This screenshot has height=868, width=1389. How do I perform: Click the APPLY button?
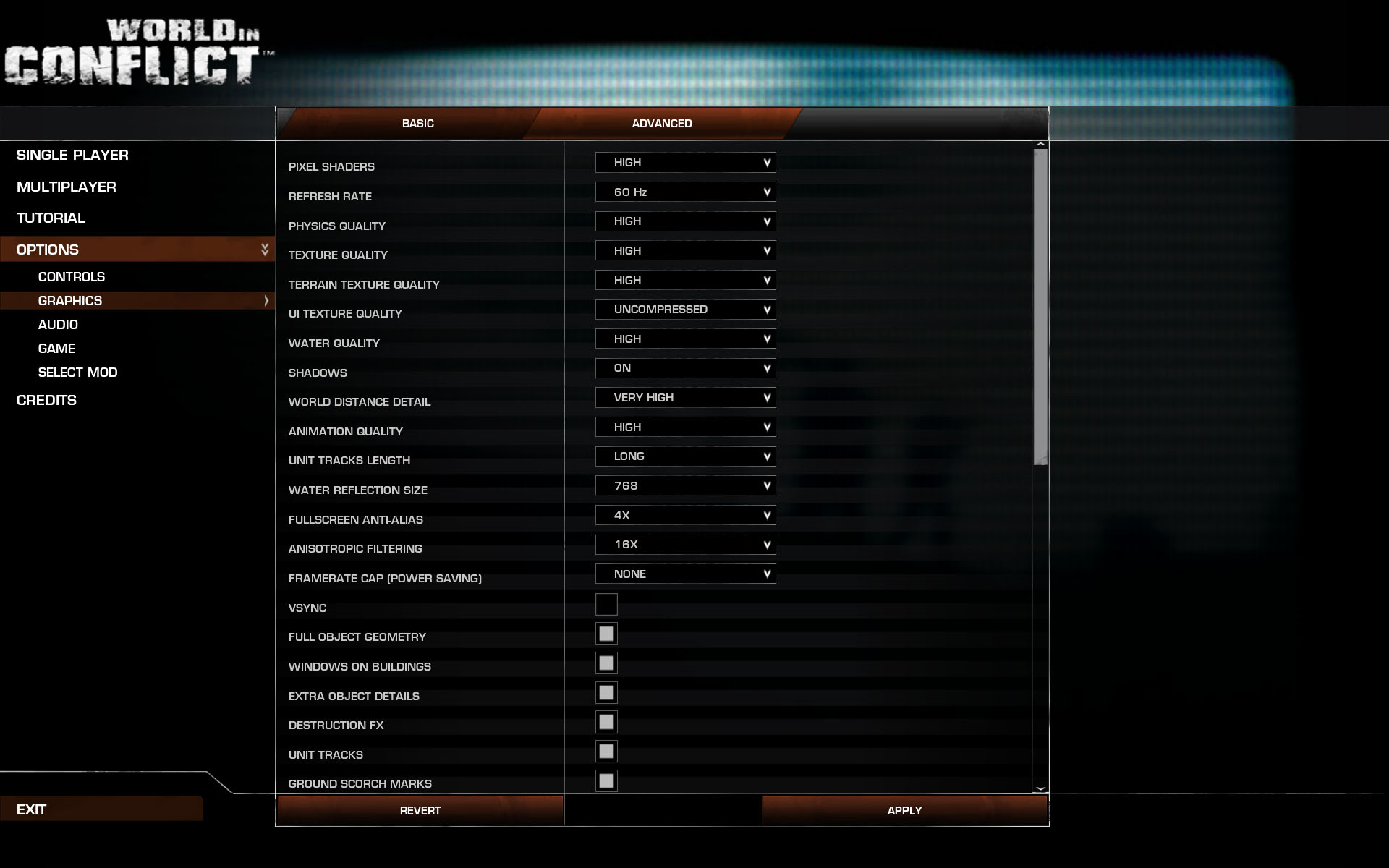pos(903,810)
